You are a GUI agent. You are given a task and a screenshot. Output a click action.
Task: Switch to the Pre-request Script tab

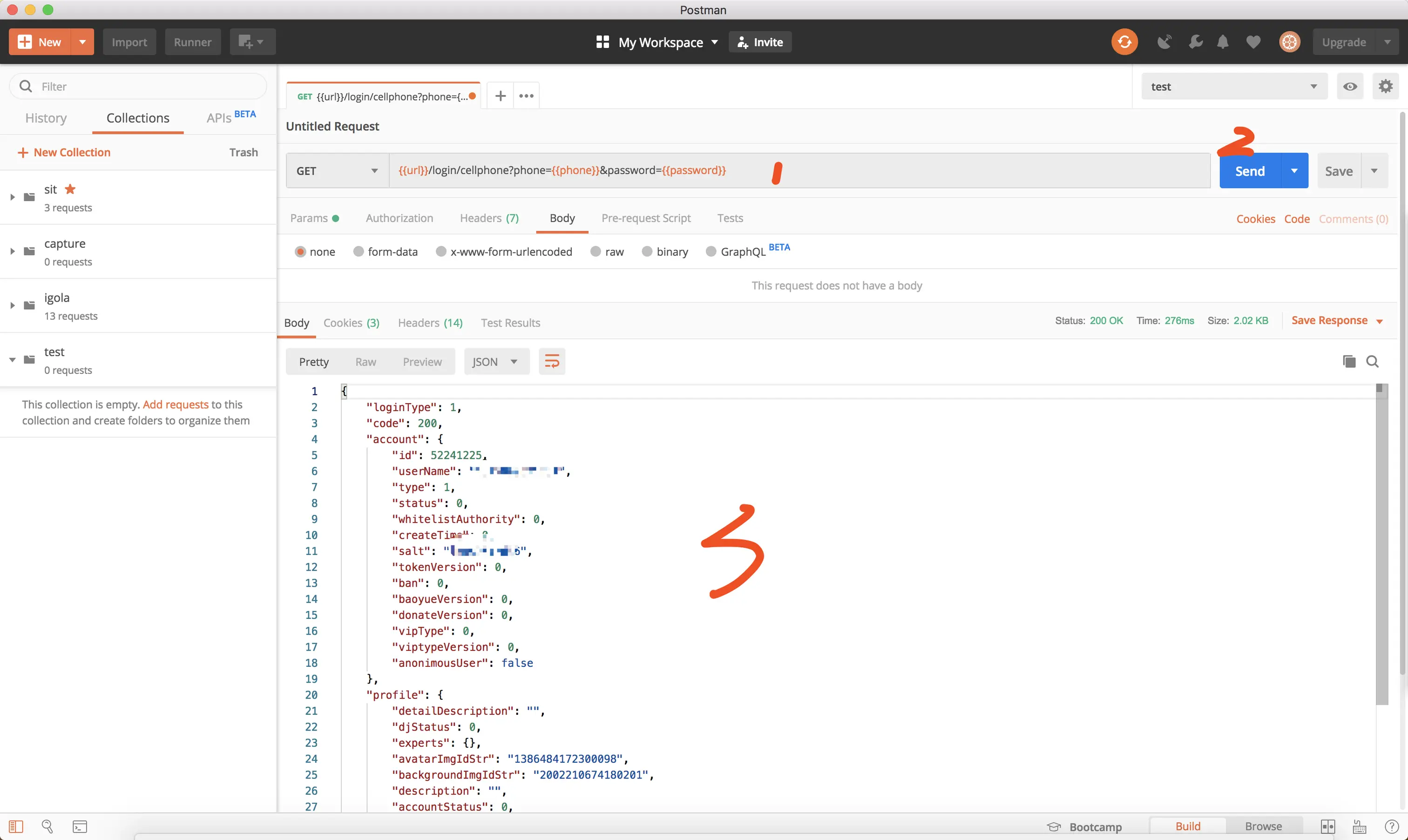point(646,218)
